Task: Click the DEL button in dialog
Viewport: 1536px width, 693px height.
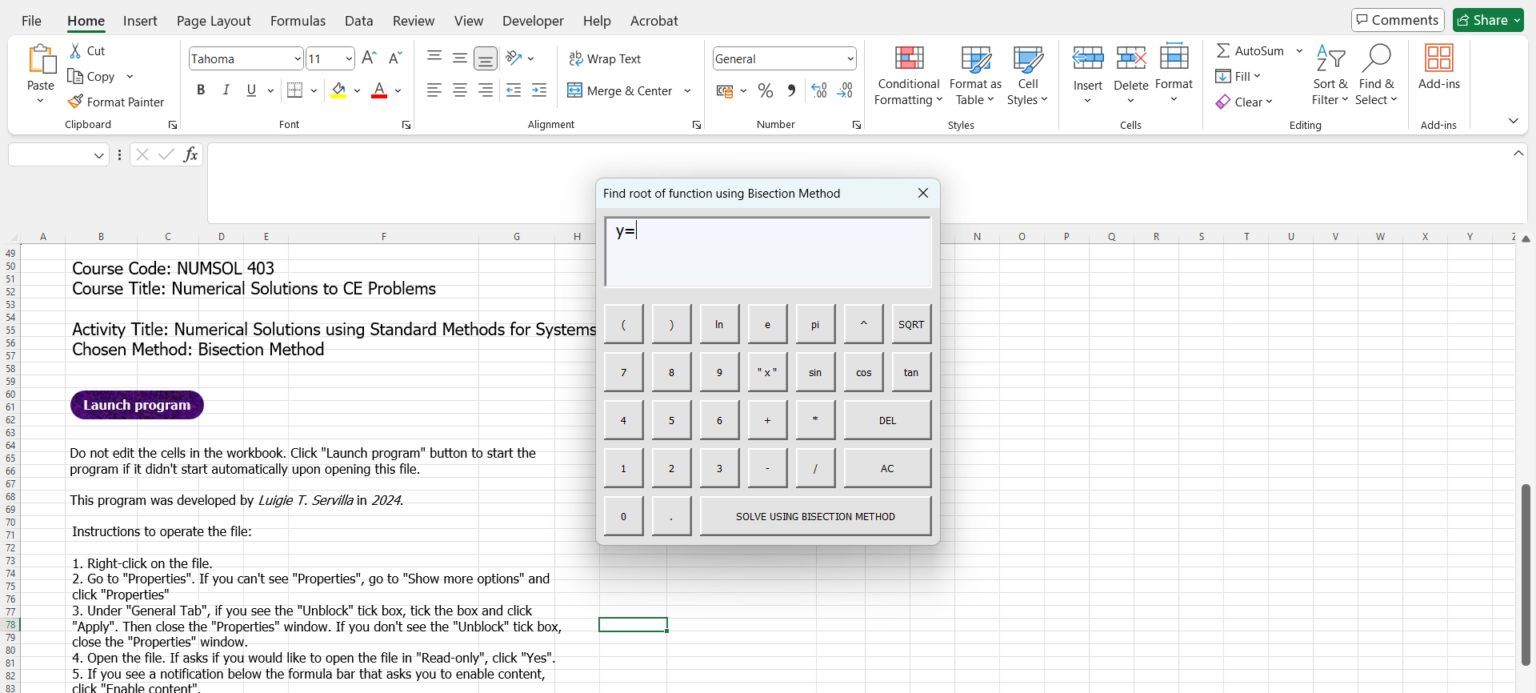Action: click(887, 420)
